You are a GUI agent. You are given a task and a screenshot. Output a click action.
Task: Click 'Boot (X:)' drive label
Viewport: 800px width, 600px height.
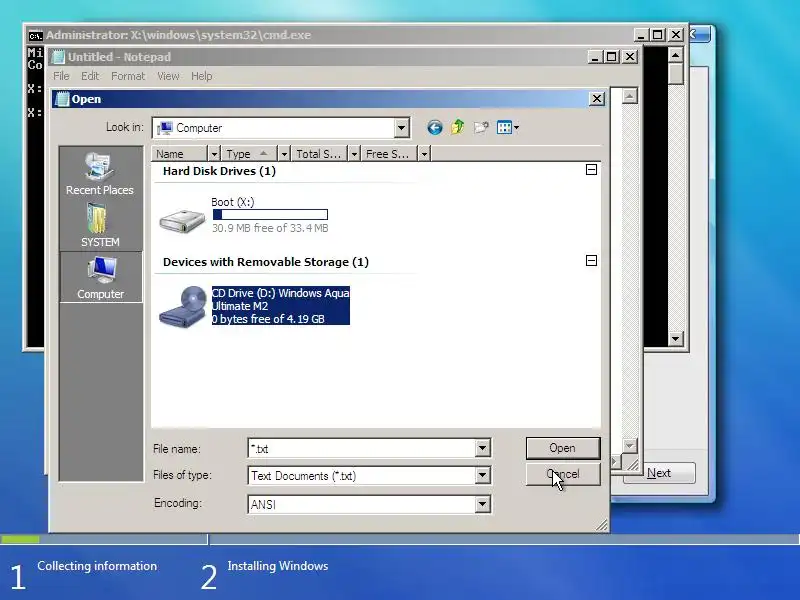233,202
